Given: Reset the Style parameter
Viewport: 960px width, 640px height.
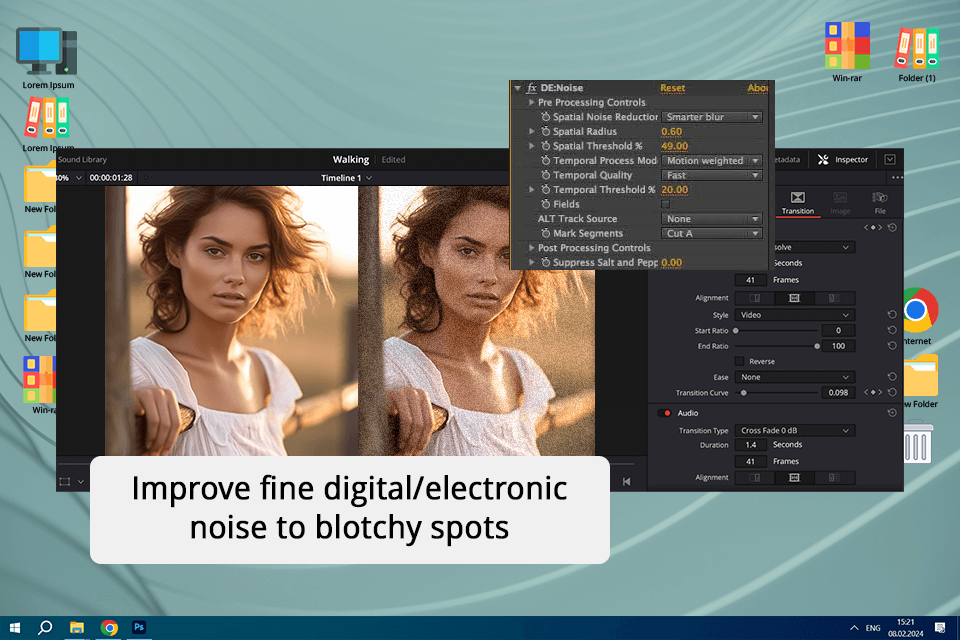Looking at the screenshot, I should (x=892, y=315).
